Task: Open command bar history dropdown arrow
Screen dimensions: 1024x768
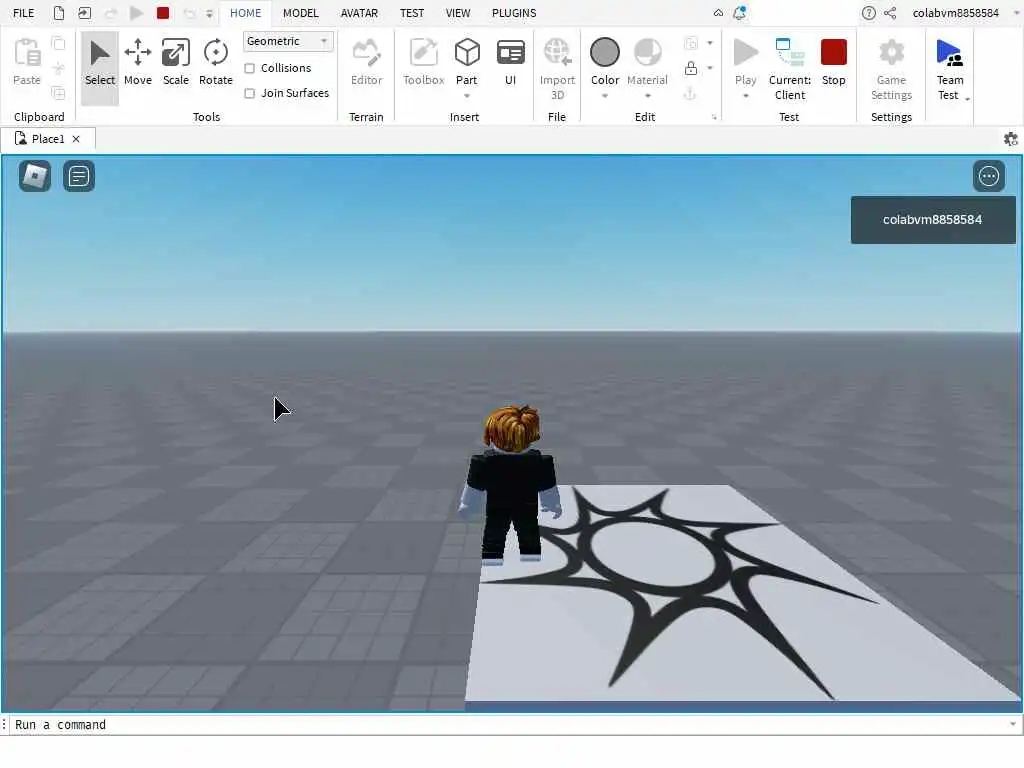Action: (1013, 724)
